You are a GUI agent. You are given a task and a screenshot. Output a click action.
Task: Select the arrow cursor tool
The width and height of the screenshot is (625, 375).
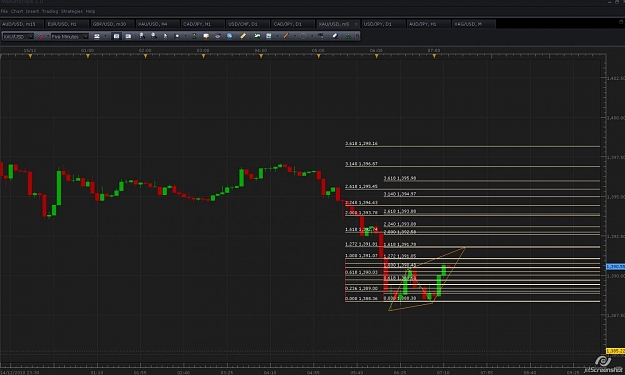click(x=165, y=36)
